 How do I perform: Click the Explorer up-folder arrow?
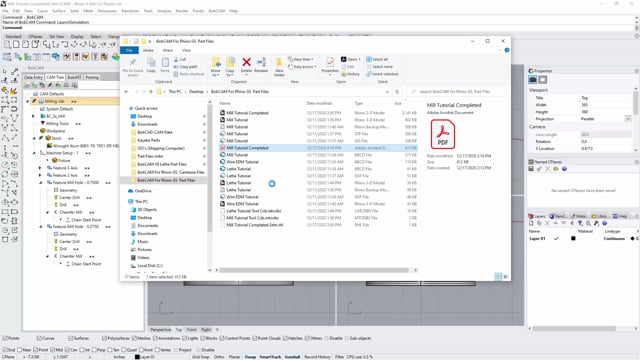[x=151, y=92]
